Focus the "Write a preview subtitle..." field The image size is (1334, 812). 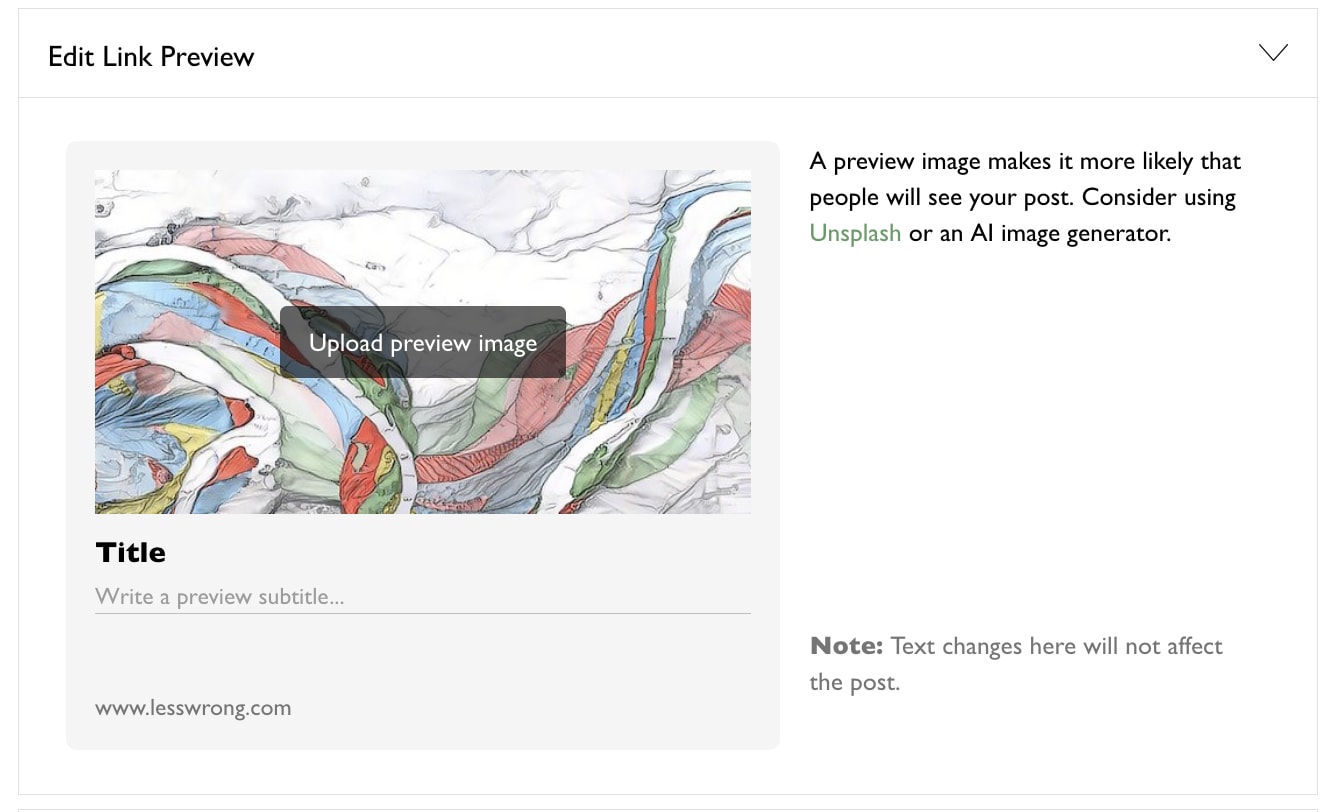tap(422, 597)
